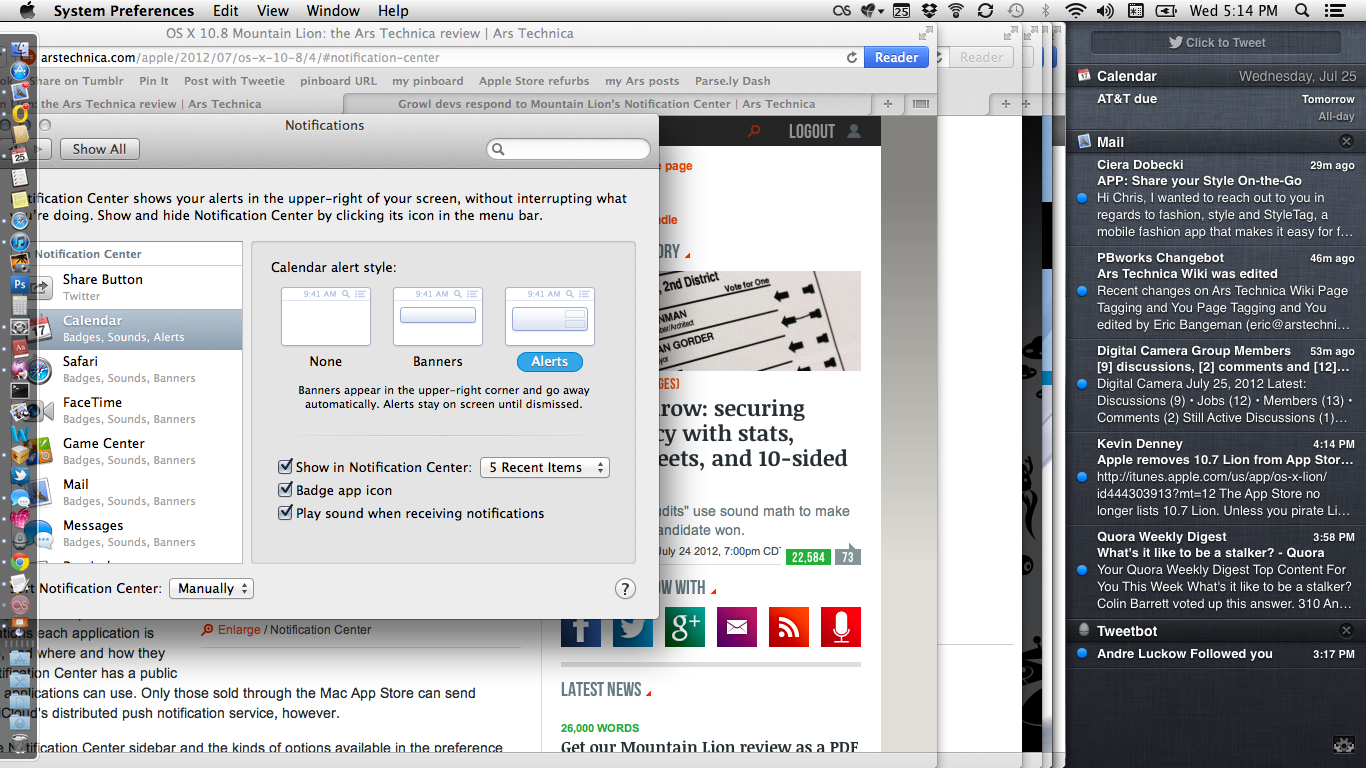Uncheck Badge app icon
This screenshot has width=1366, height=768.
(x=285, y=490)
